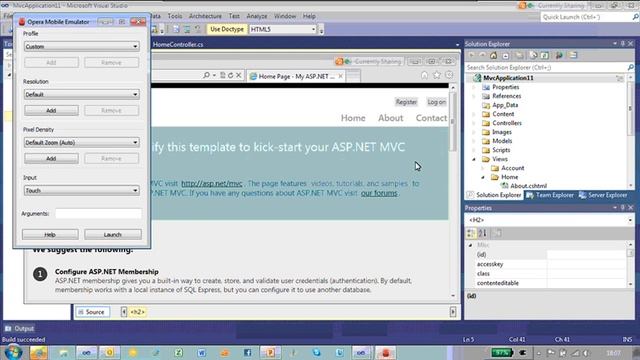This screenshot has width=640, height=360.
Task: Click the Log on link
Action: [436, 102]
